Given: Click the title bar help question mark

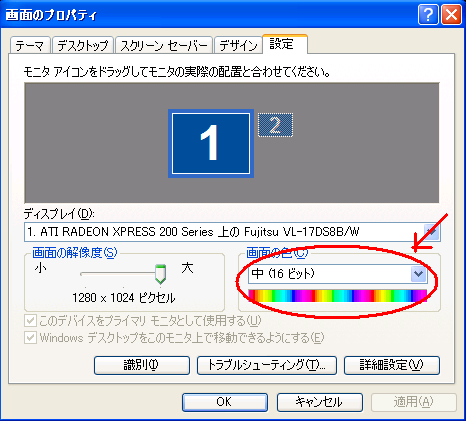Looking at the screenshot, I should [x=428, y=15].
